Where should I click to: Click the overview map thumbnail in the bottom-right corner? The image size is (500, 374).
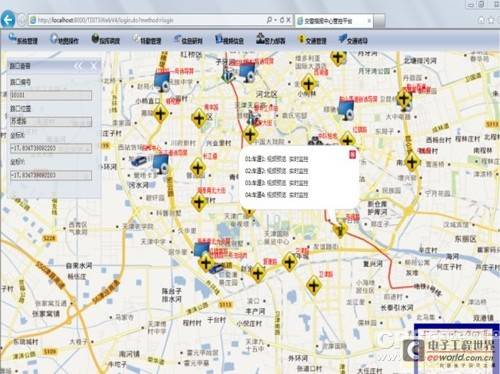pos(456,349)
